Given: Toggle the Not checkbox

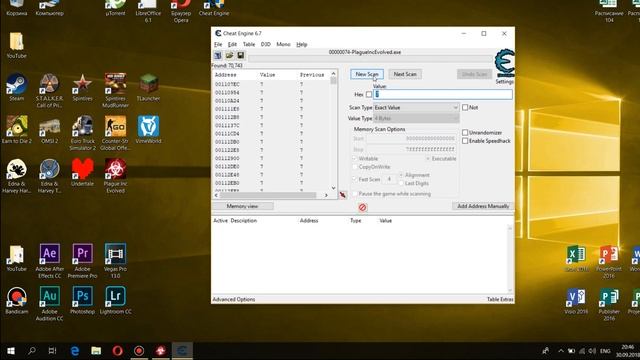Looking at the screenshot, I should (x=465, y=107).
